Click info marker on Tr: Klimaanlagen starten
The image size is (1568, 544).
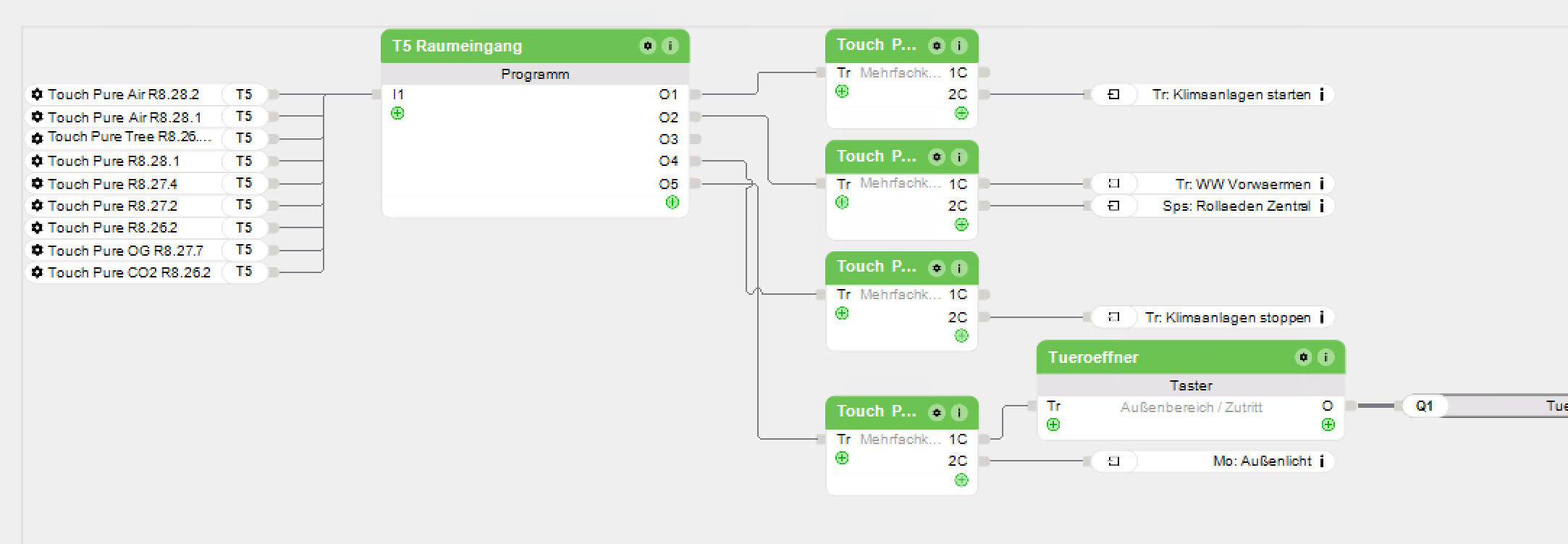point(1321,95)
